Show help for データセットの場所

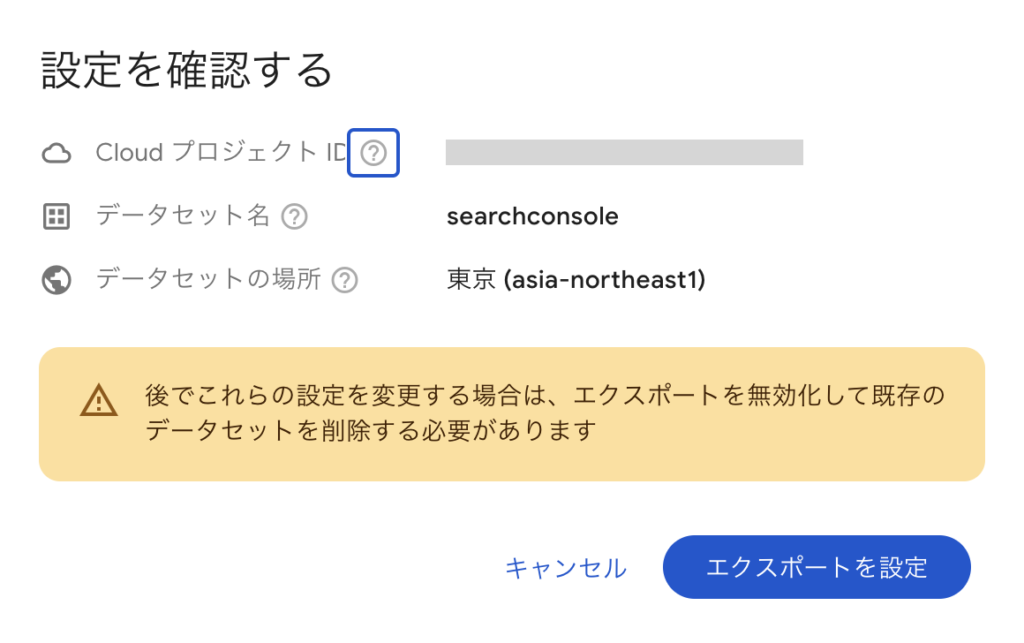point(345,280)
